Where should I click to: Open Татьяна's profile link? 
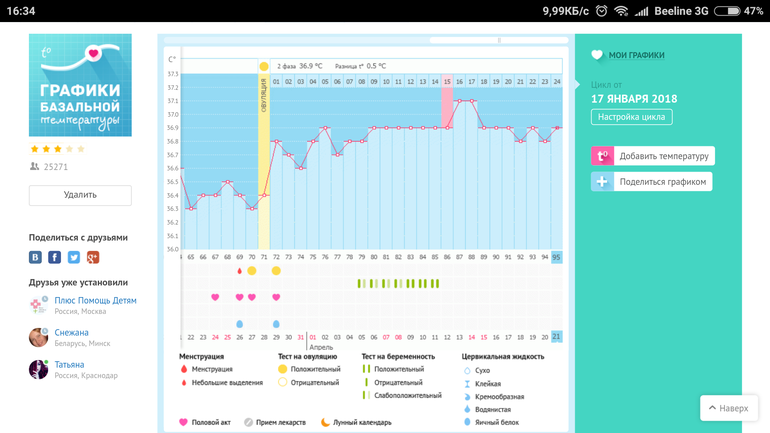pos(69,365)
